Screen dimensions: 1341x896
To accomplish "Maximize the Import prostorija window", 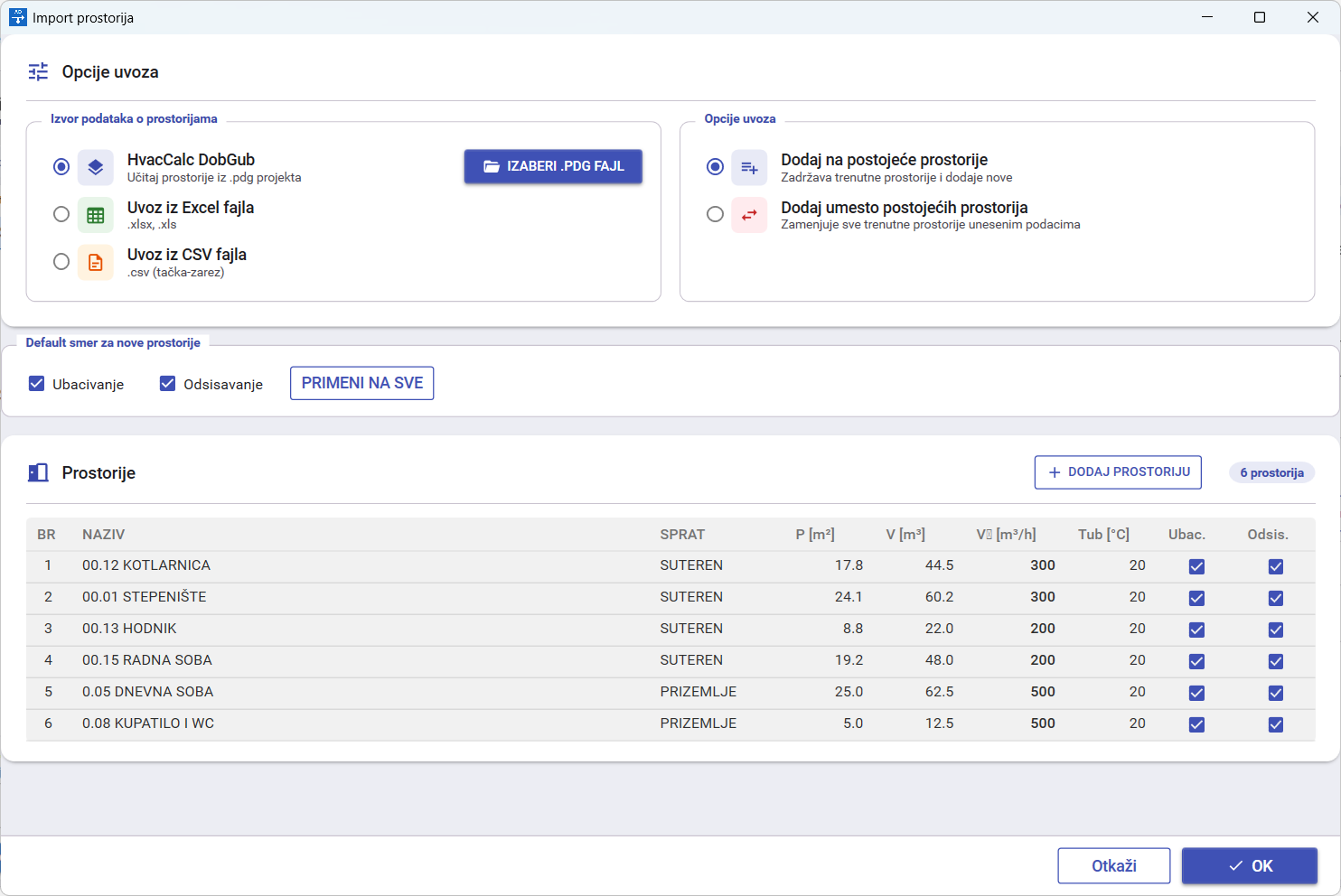I will coord(1260,17).
